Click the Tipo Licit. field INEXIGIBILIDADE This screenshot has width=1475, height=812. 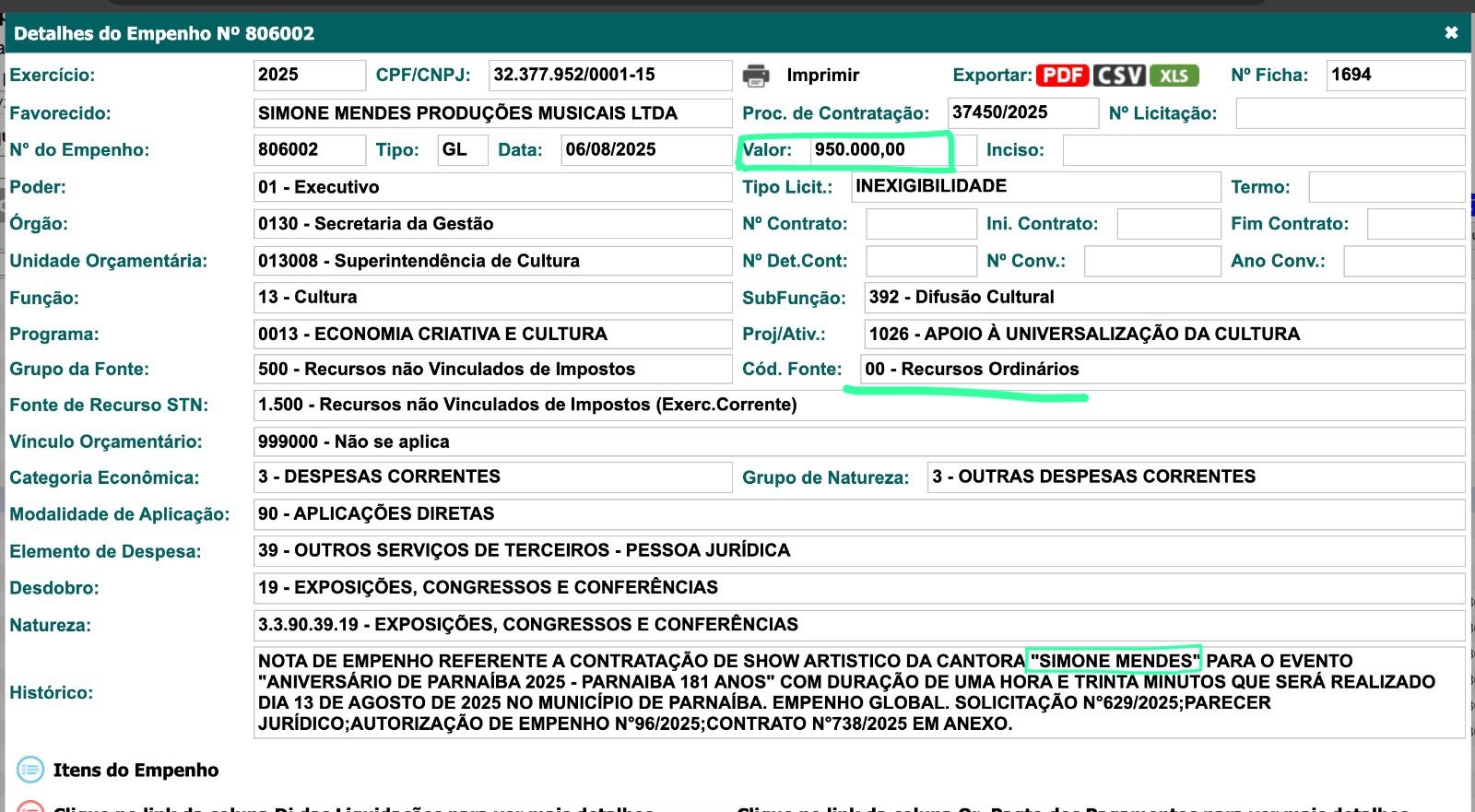coord(1036,187)
